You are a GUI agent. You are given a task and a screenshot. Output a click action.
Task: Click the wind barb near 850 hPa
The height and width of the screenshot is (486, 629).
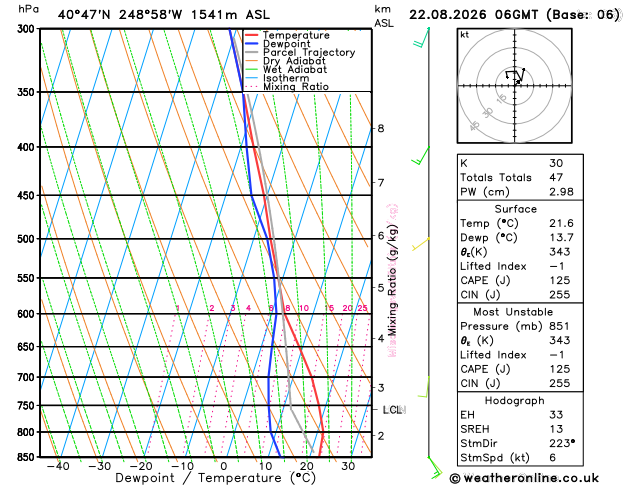(x=435, y=468)
